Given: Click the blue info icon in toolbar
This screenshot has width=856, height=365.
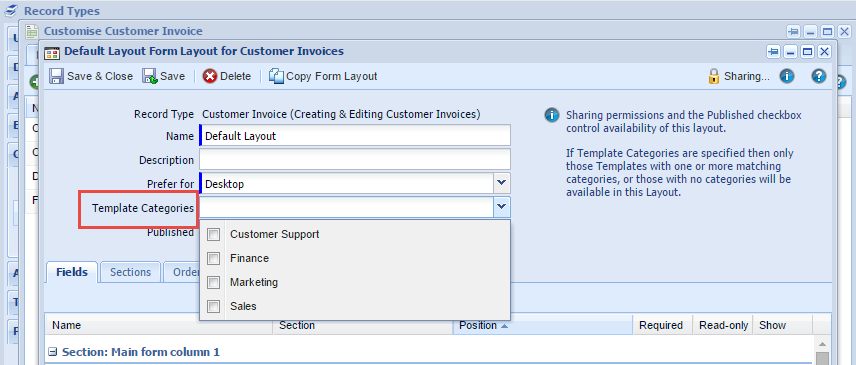Looking at the screenshot, I should tap(786, 76).
